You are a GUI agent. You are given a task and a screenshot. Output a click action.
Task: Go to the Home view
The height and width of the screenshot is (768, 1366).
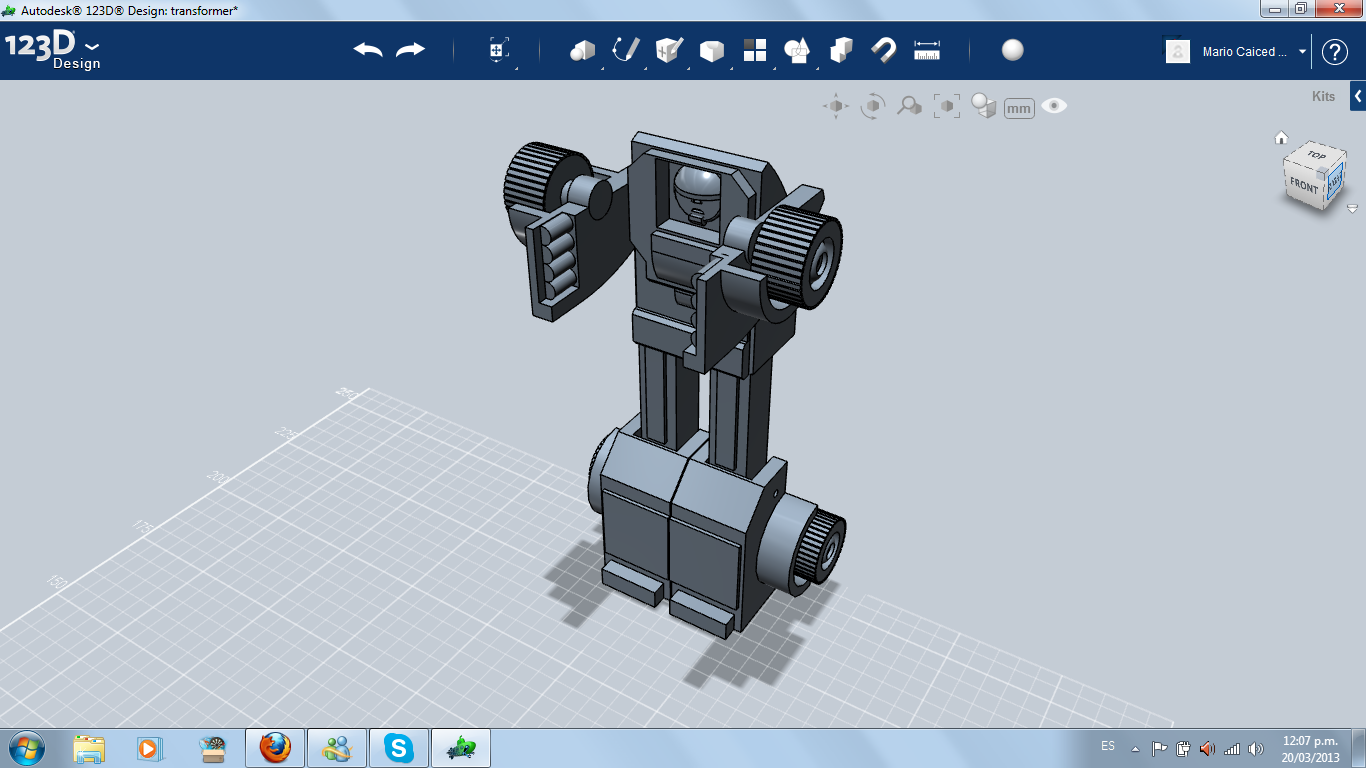pos(1281,138)
